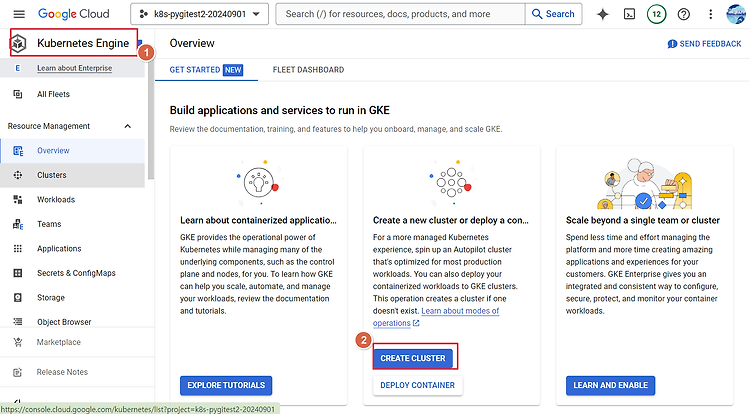Click the send feedback speech icon

point(672,44)
